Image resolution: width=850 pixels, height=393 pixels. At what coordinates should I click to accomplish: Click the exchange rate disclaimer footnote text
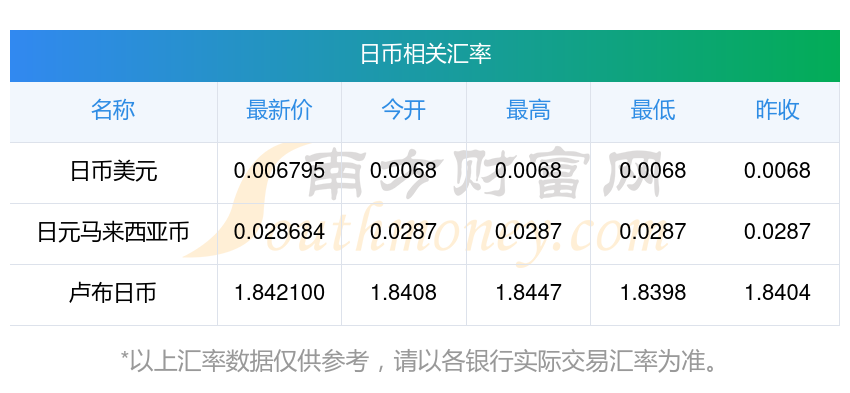pyautogui.click(x=418, y=360)
